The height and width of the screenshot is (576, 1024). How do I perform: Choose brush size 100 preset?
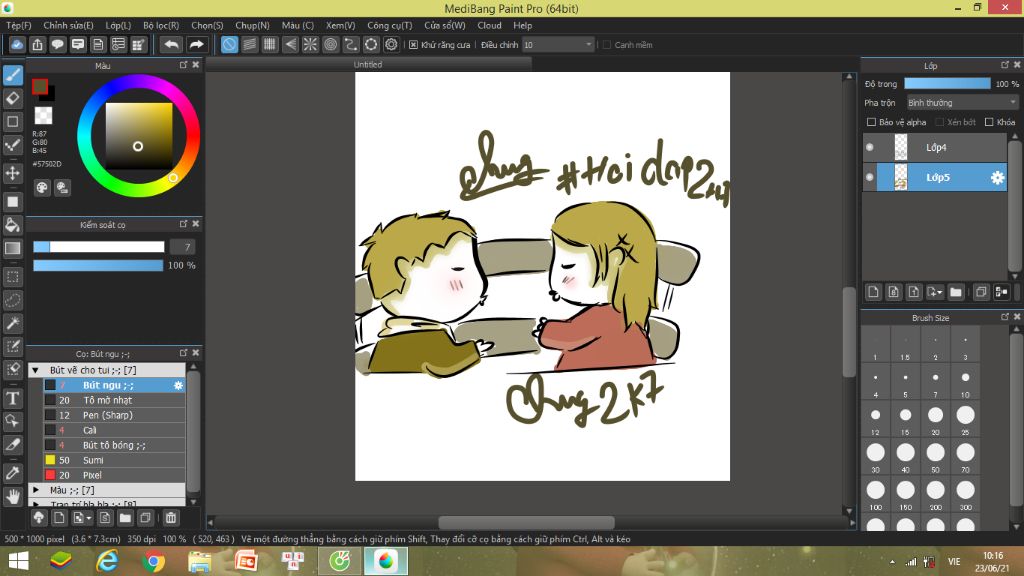coord(875,494)
